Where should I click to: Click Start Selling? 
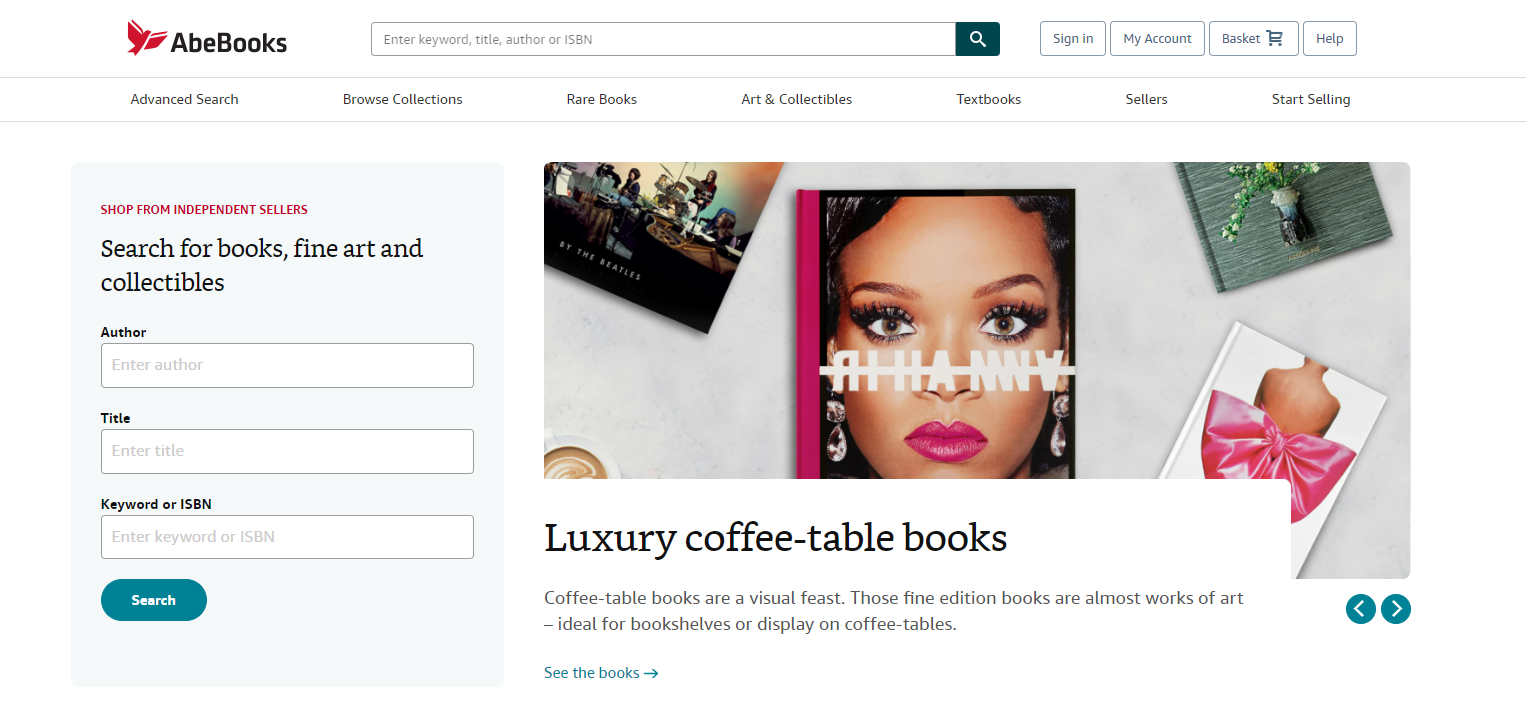click(x=1311, y=99)
